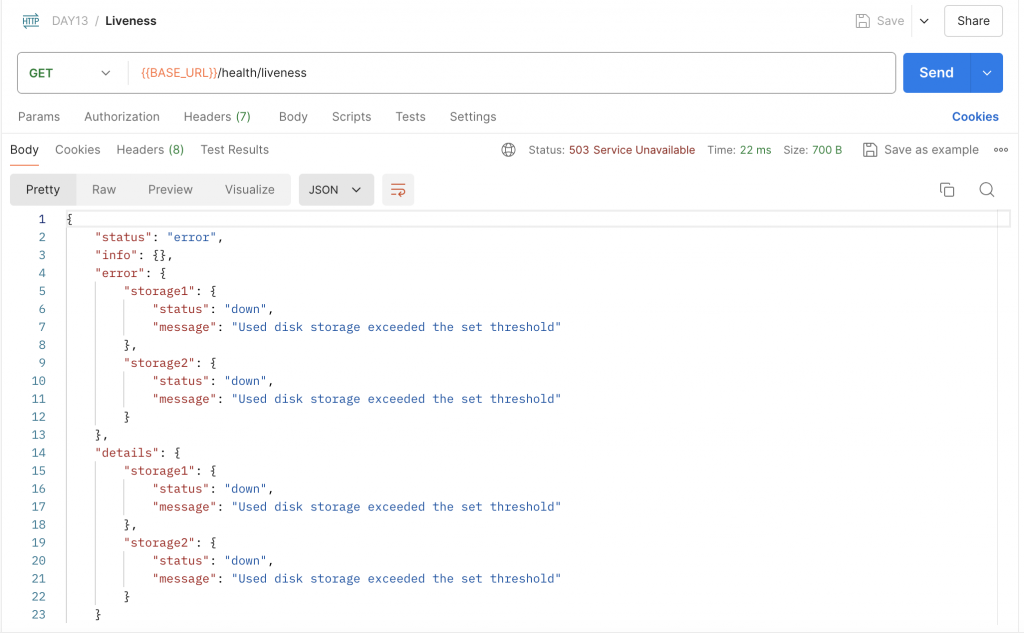Screen dimensions: 1024x633
Task: Copy response body to clipboard
Action: pos(947,189)
